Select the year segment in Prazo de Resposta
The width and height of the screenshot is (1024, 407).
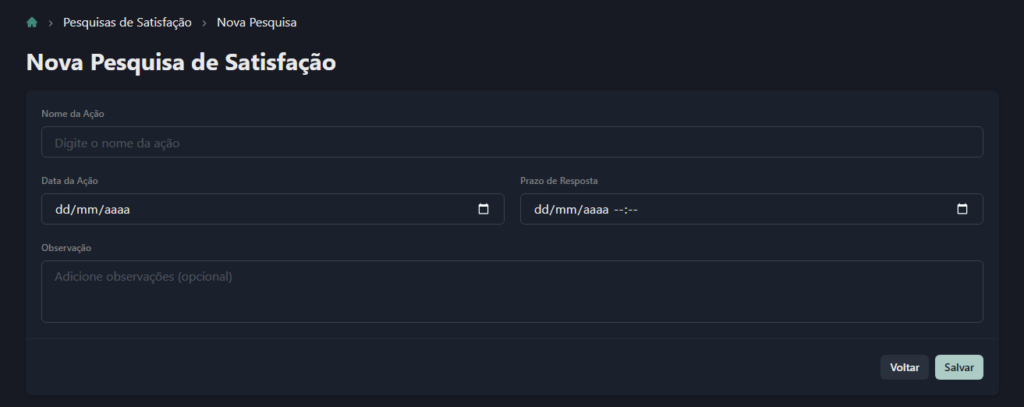pyautogui.click(x=595, y=210)
